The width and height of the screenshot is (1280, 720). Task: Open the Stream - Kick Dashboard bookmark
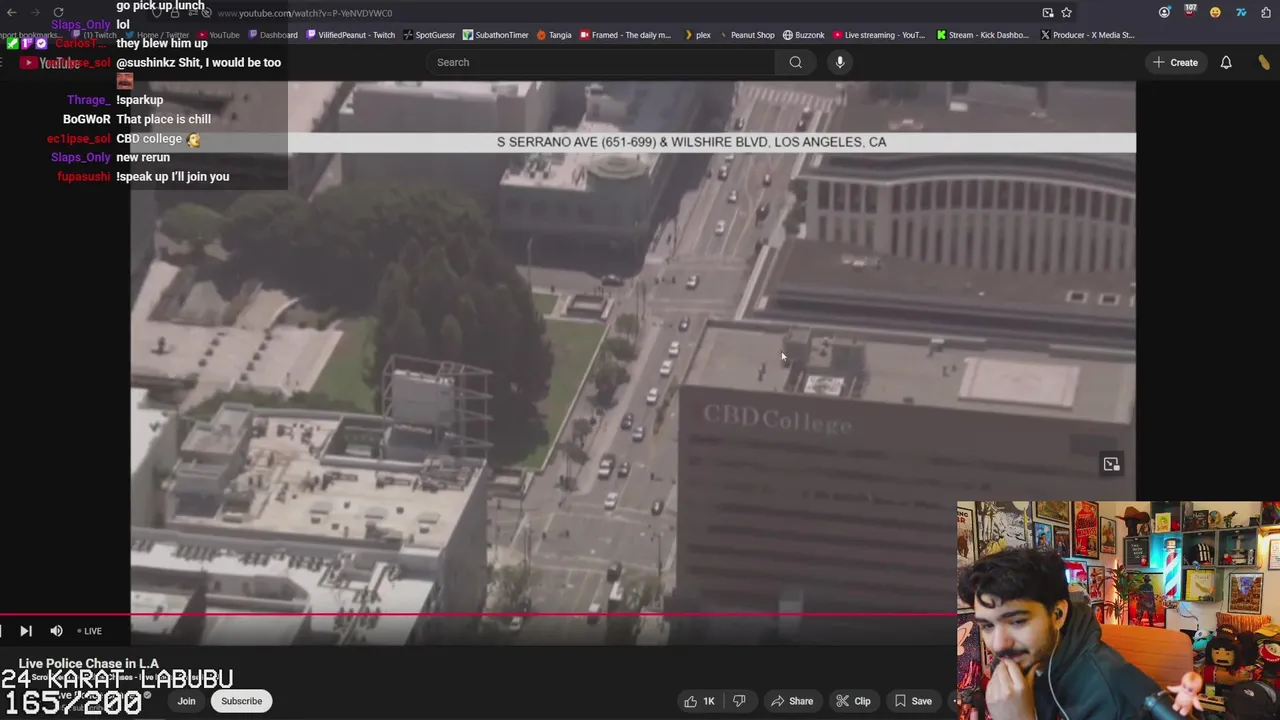point(983,35)
